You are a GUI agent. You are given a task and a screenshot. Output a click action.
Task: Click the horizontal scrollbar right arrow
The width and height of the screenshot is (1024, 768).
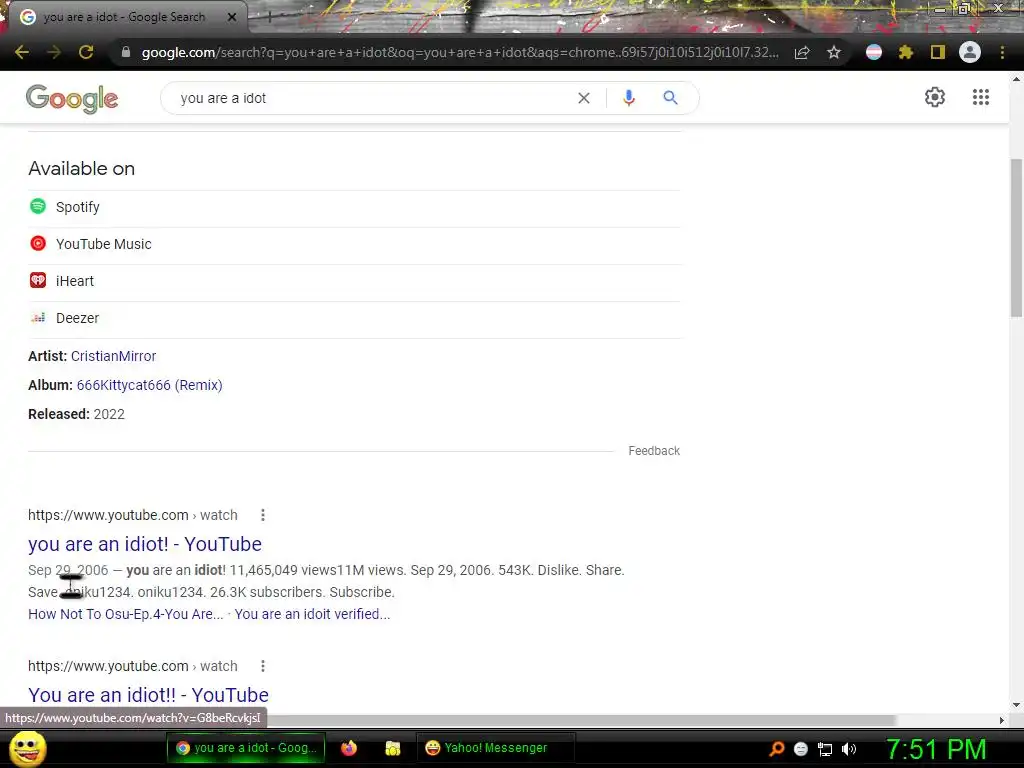pos(1002,720)
